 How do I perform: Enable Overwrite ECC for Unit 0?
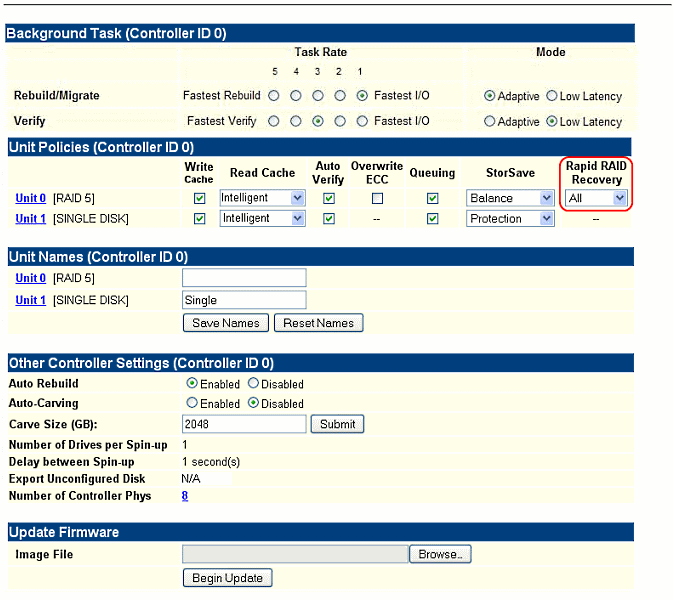pos(377,198)
